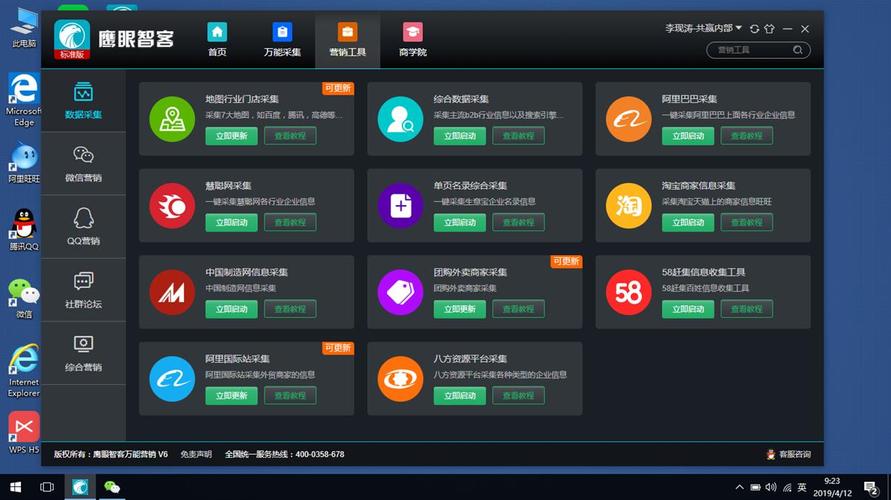
Task: Open the WPS H5 desktop icon
Action: 23,432
